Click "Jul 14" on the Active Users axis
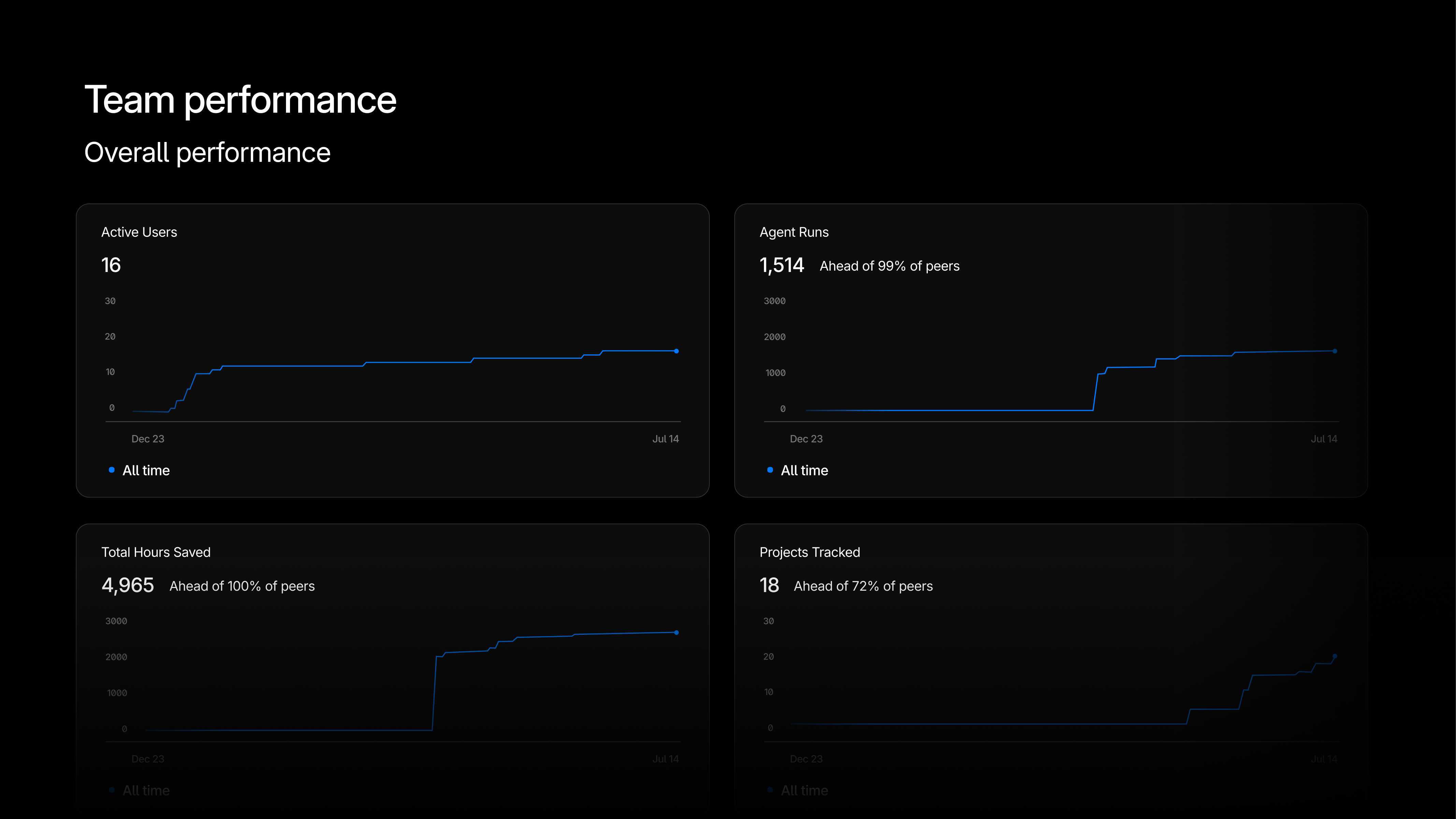The height and width of the screenshot is (819, 1456). [x=665, y=439]
